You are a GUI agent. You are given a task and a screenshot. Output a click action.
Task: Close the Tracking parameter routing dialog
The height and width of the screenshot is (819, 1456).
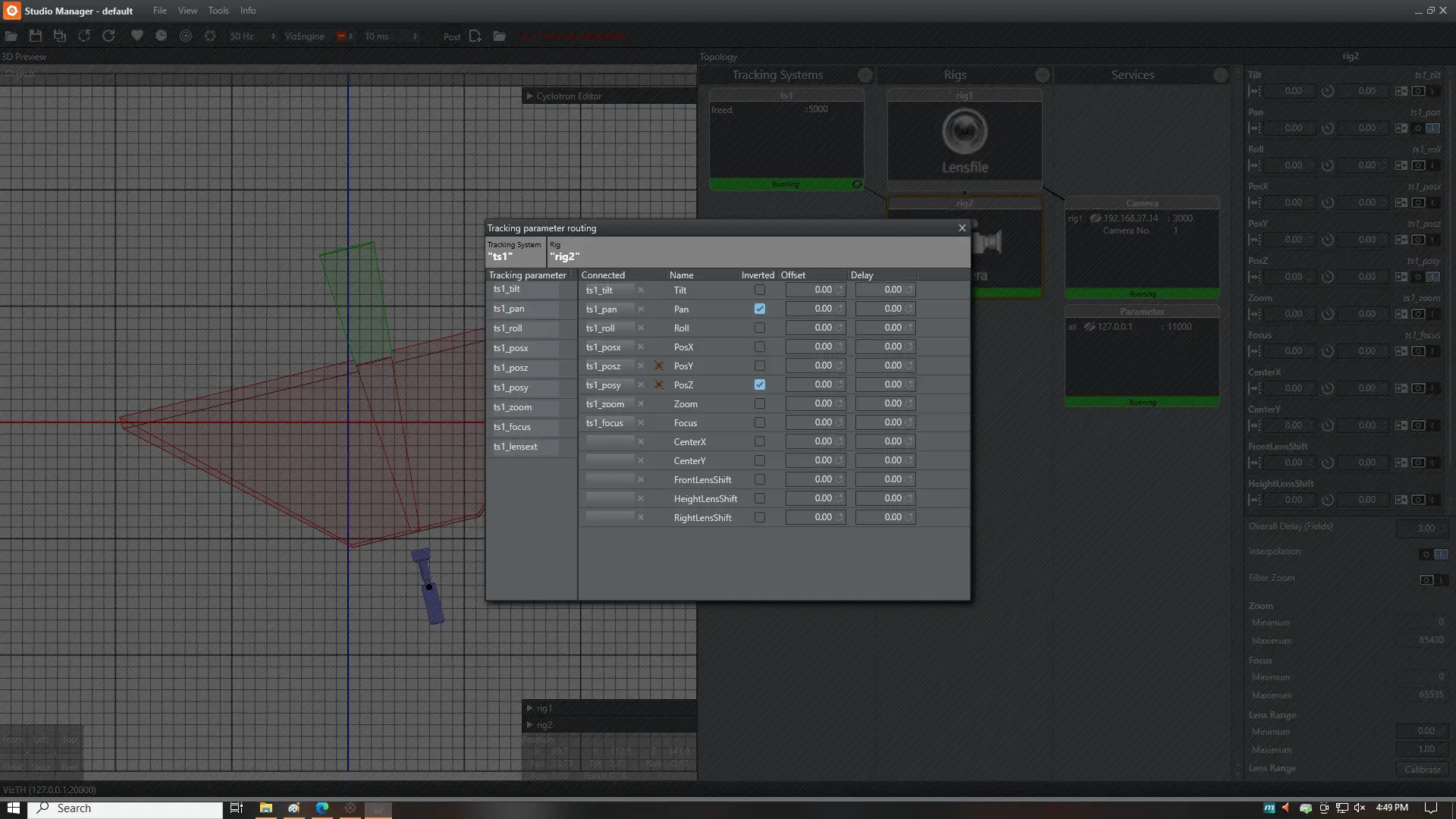tap(962, 228)
